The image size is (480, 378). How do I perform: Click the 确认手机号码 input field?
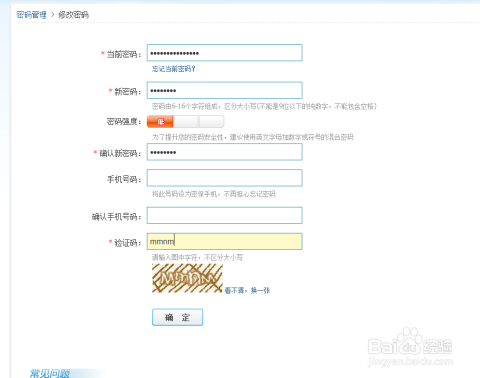point(224,215)
